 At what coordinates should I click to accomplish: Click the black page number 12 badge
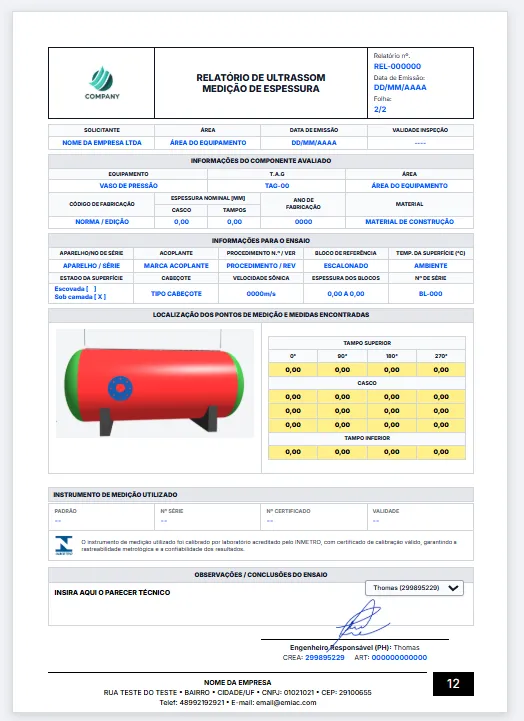coord(453,684)
